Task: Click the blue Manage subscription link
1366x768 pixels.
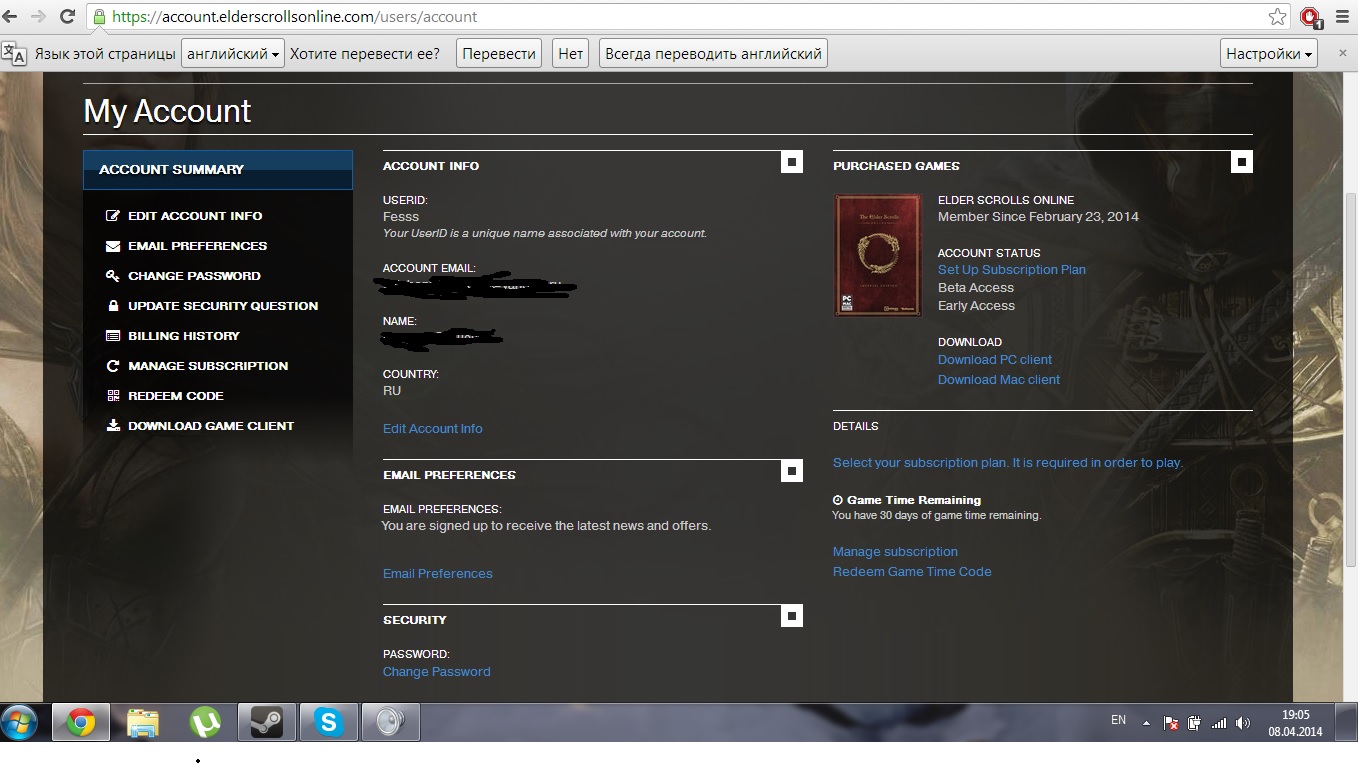Action: [895, 551]
